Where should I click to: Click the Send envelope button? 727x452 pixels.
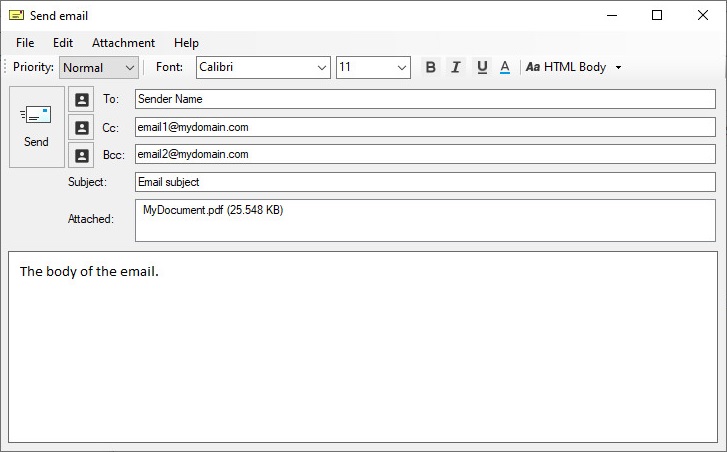(36, 126)
